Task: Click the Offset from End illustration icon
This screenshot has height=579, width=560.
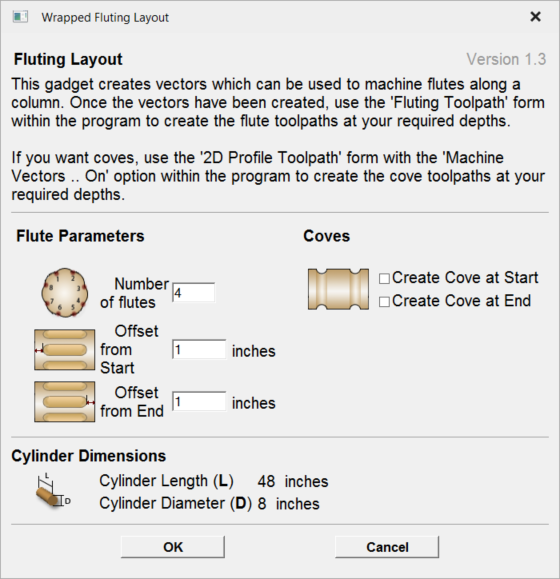Action: coord(65,402)
